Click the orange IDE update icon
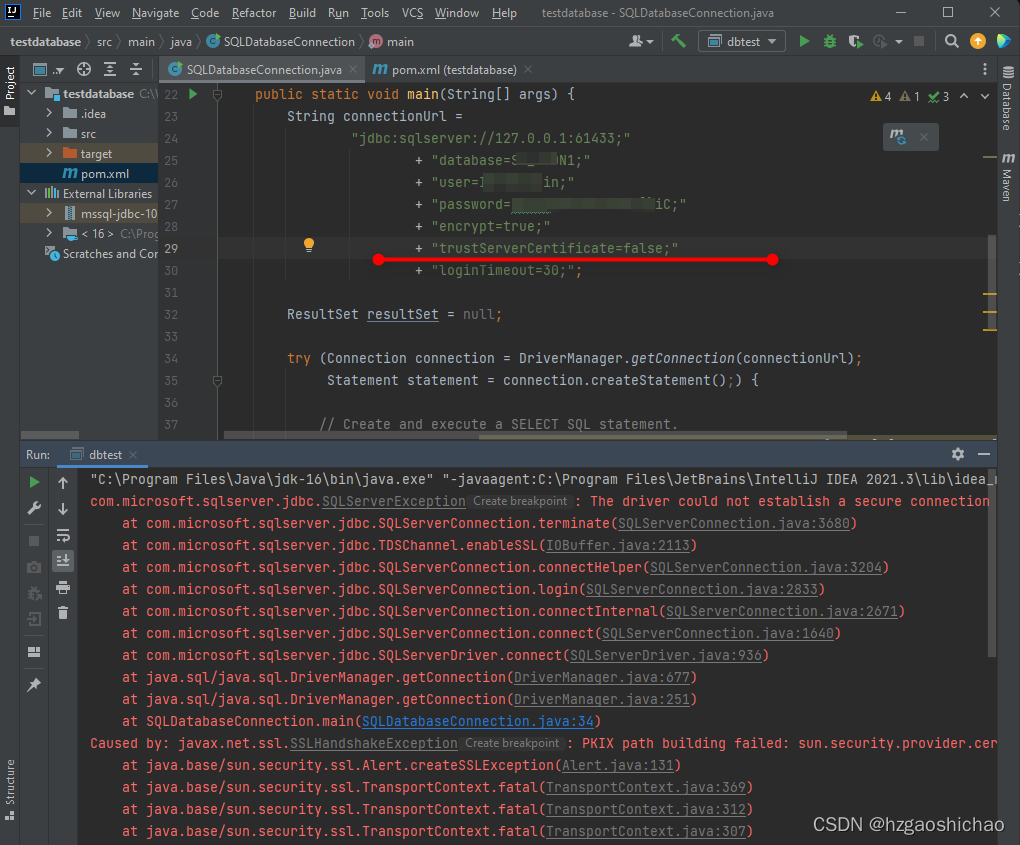This screenshot has height=845, width=1020. (978, 42)
